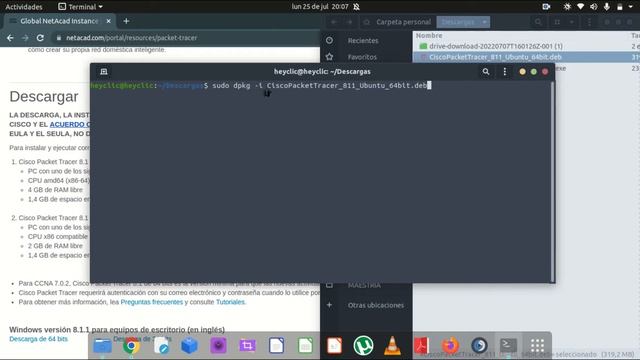Switch to the Global NetAcad Instance tab
This screenshot has width=640, height=360.
[x=60, y=21]
